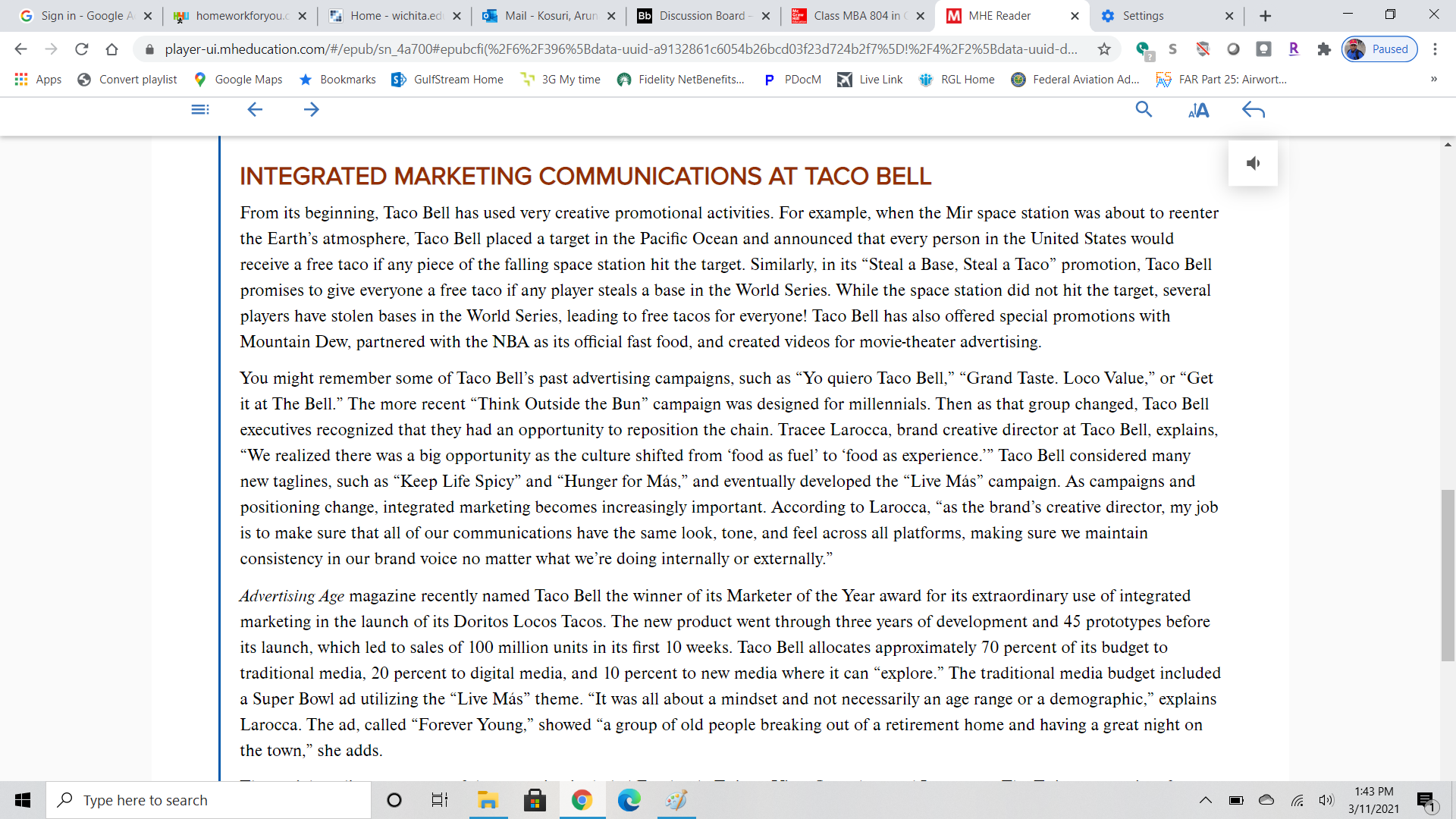The height and width of the screenshot is (819, 1456).
Task: Open Chrome three-dot menu
Action: tap(1435, 49)
